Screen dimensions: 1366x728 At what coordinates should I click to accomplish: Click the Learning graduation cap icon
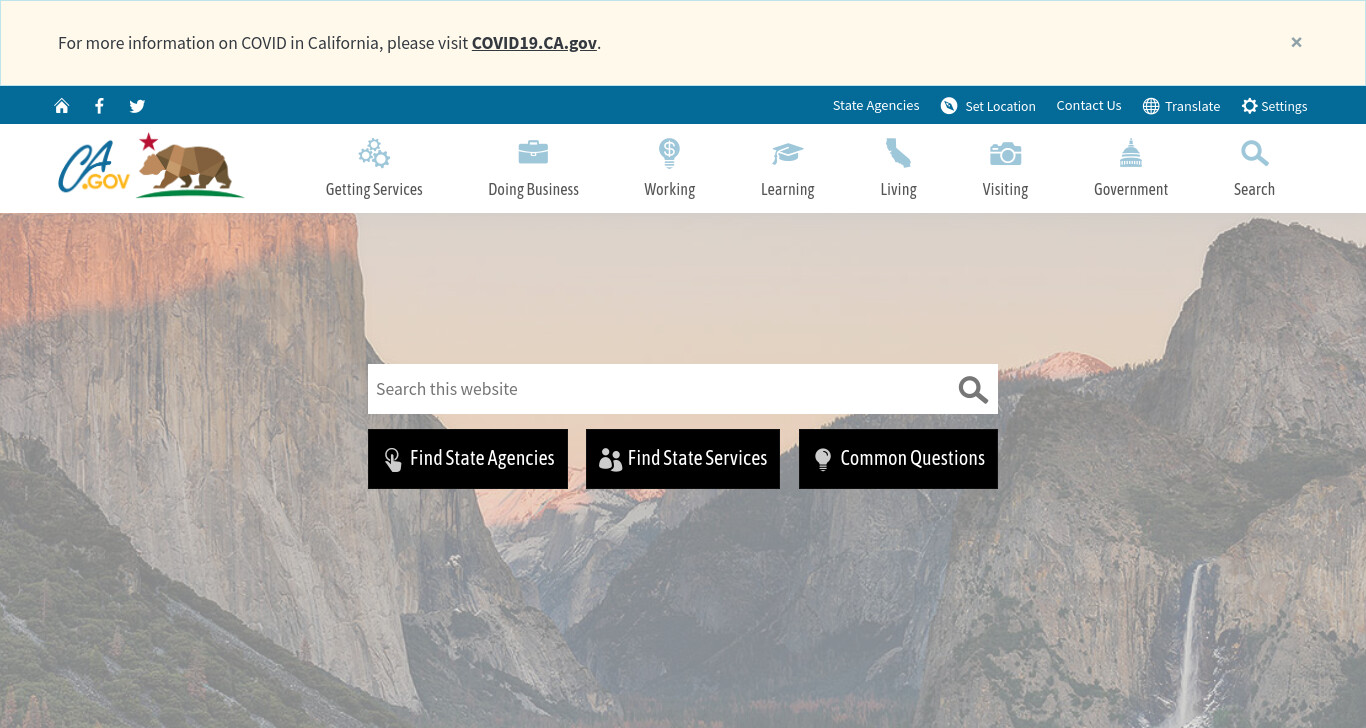[x=787, y=153]
